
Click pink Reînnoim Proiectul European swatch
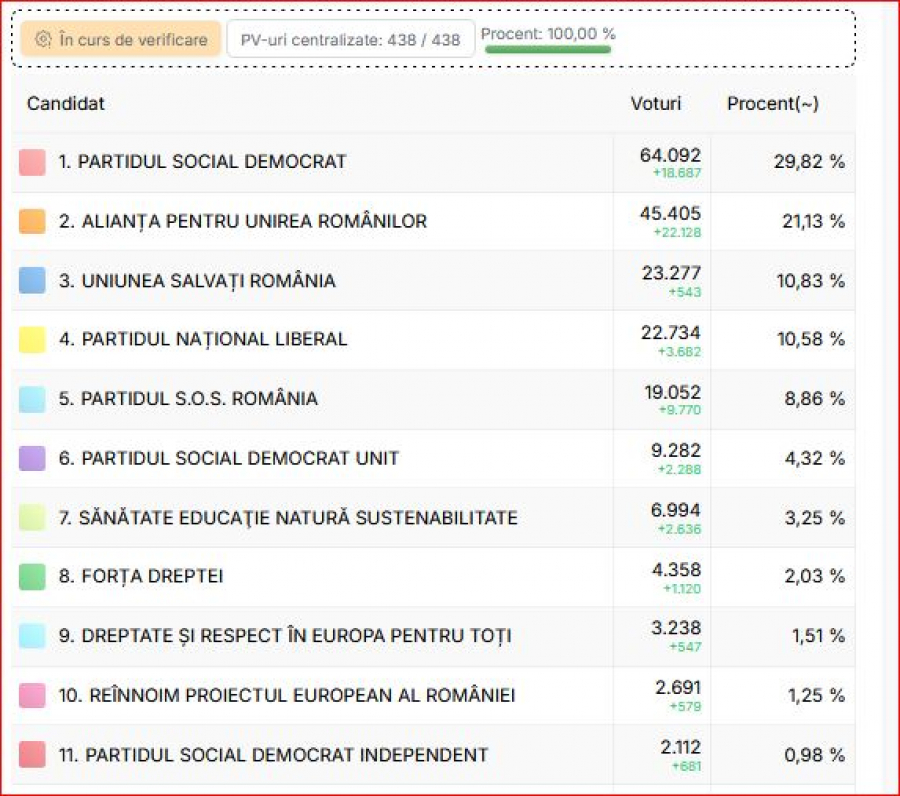(x=32, y=696)
